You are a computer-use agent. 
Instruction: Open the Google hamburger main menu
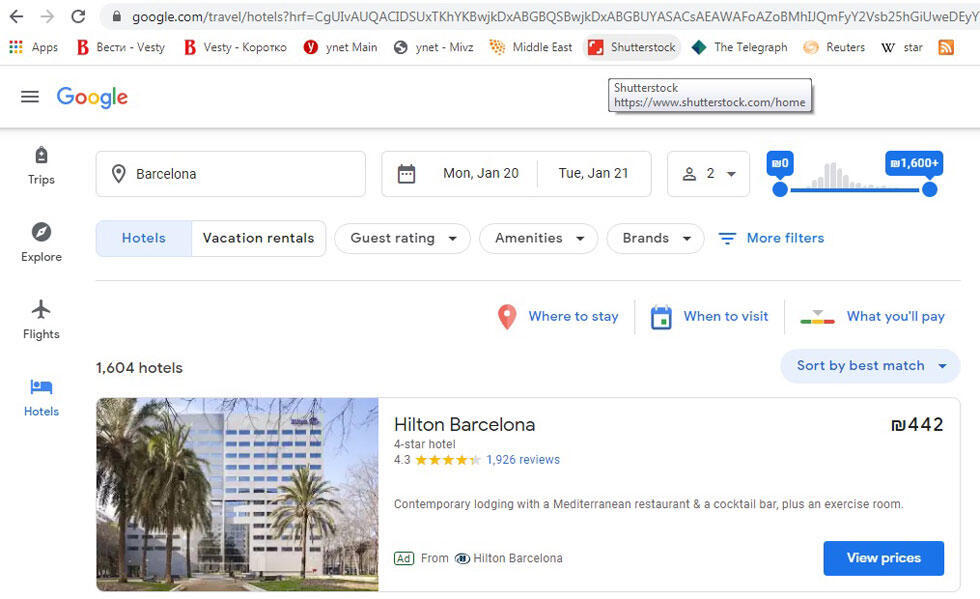click(30, 97)
